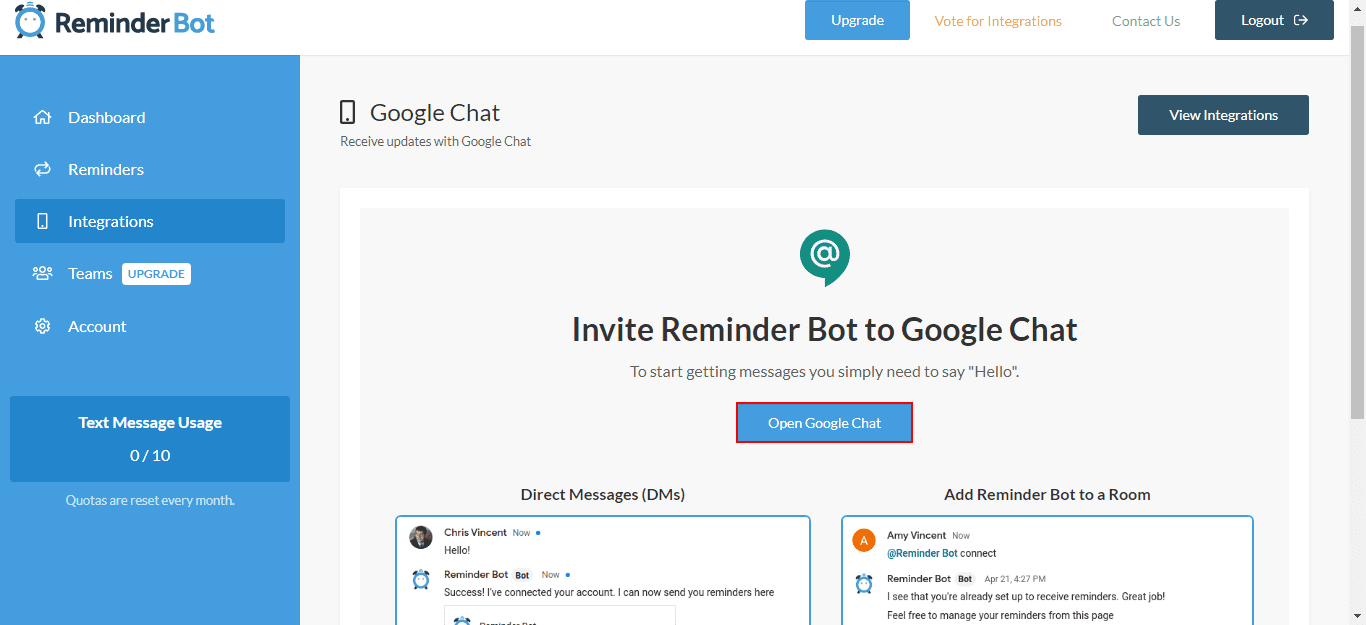
Task: Click Amy Vincent's orange 'A' avatar
Action: (x=863, y=540)
